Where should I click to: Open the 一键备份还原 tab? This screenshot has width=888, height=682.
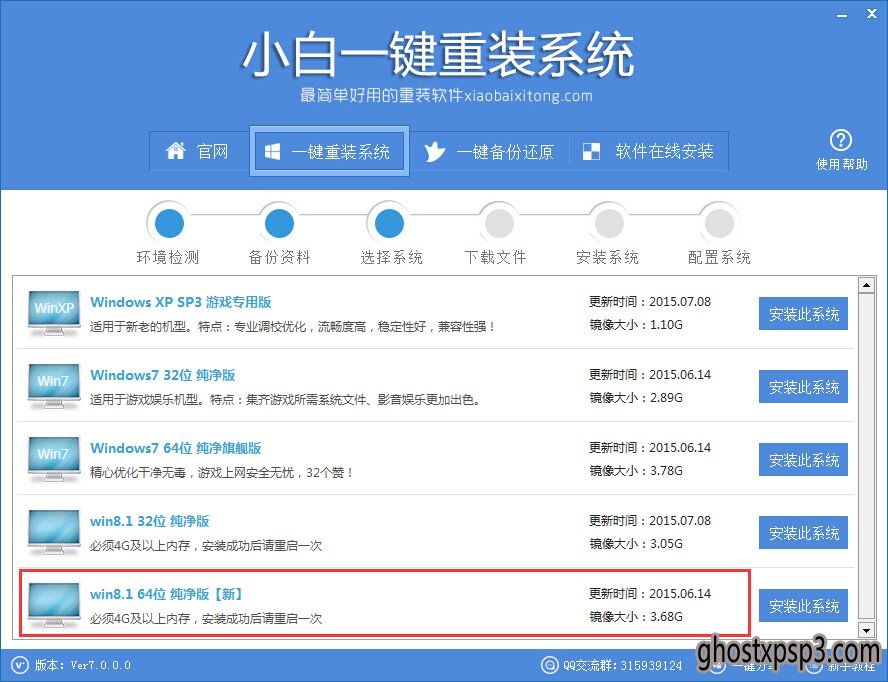(489, 151)
